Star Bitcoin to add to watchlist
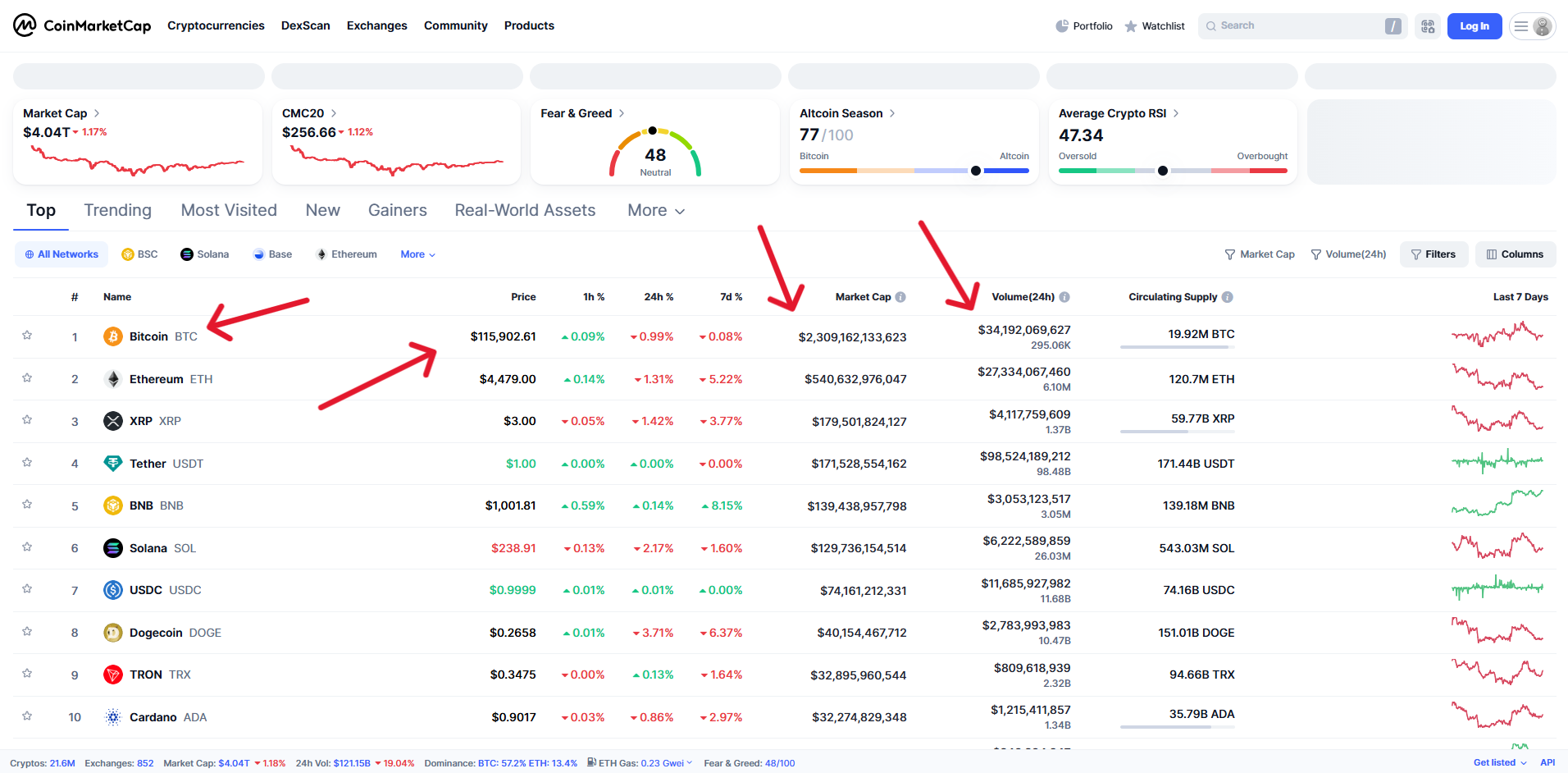This screenshot has width=1568, height=773. (27, 336)
